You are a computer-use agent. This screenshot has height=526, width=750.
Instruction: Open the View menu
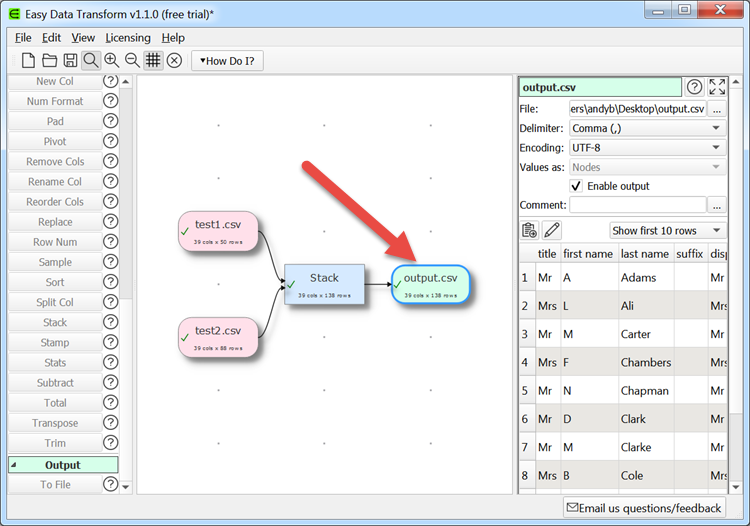pyautogui.click(x=83, y=38)
